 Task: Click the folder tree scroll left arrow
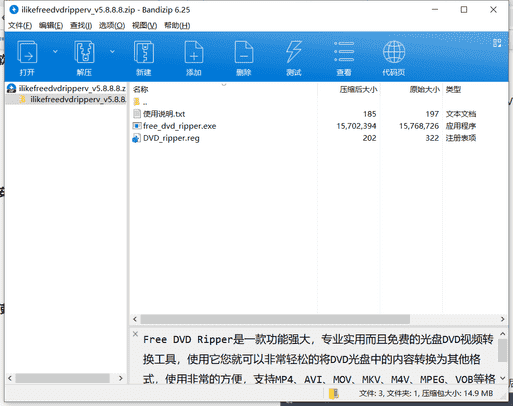(x=10, y=378)
